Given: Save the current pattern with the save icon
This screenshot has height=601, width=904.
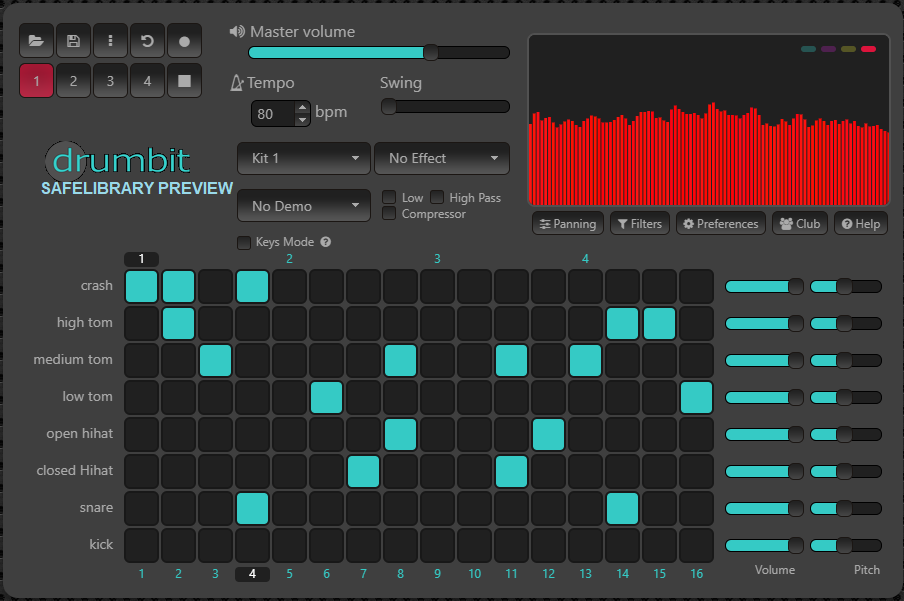Looking at the screenshot, I should pyautogui.click(x=73, y=40).
